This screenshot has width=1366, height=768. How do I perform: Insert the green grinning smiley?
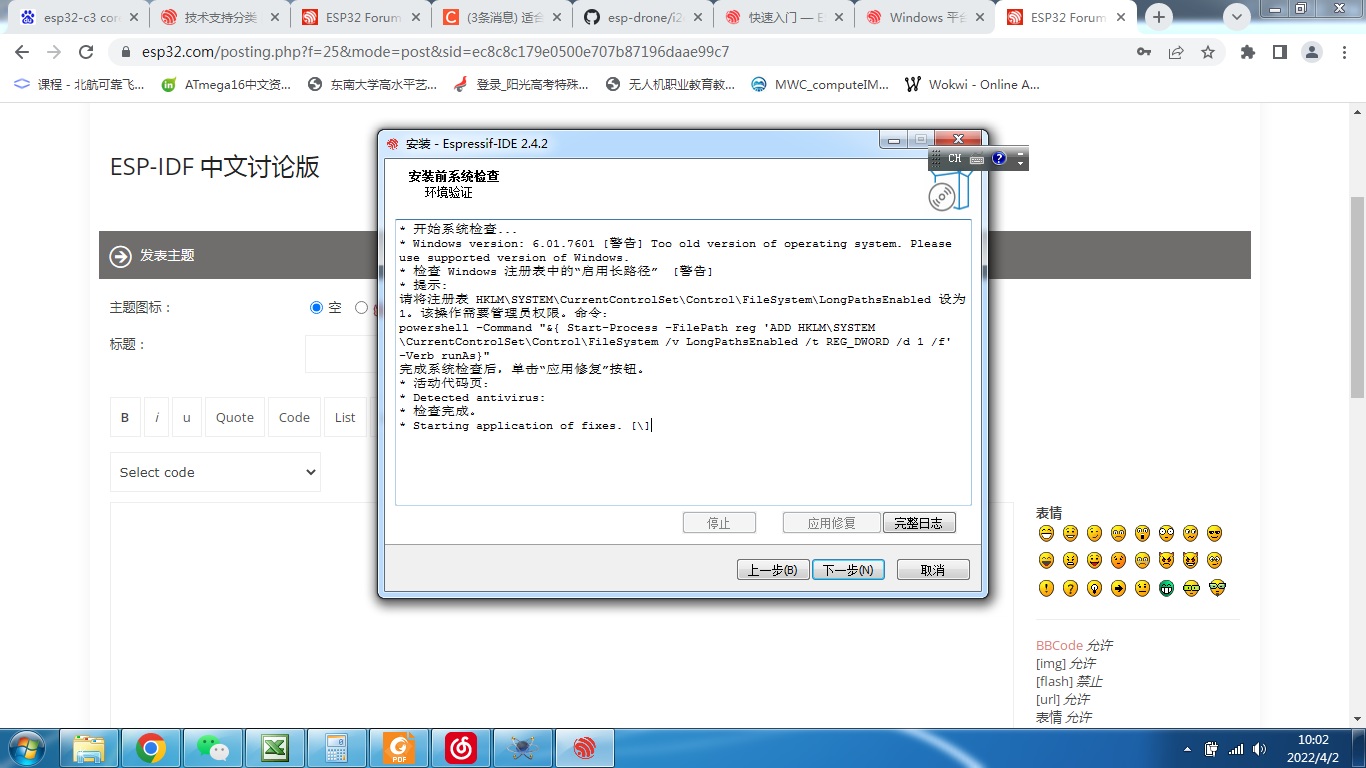1167,588
